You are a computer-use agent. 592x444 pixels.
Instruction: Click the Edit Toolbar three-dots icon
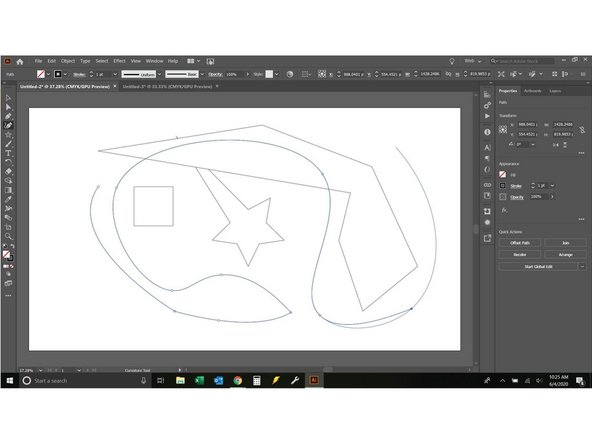point(8,296)
